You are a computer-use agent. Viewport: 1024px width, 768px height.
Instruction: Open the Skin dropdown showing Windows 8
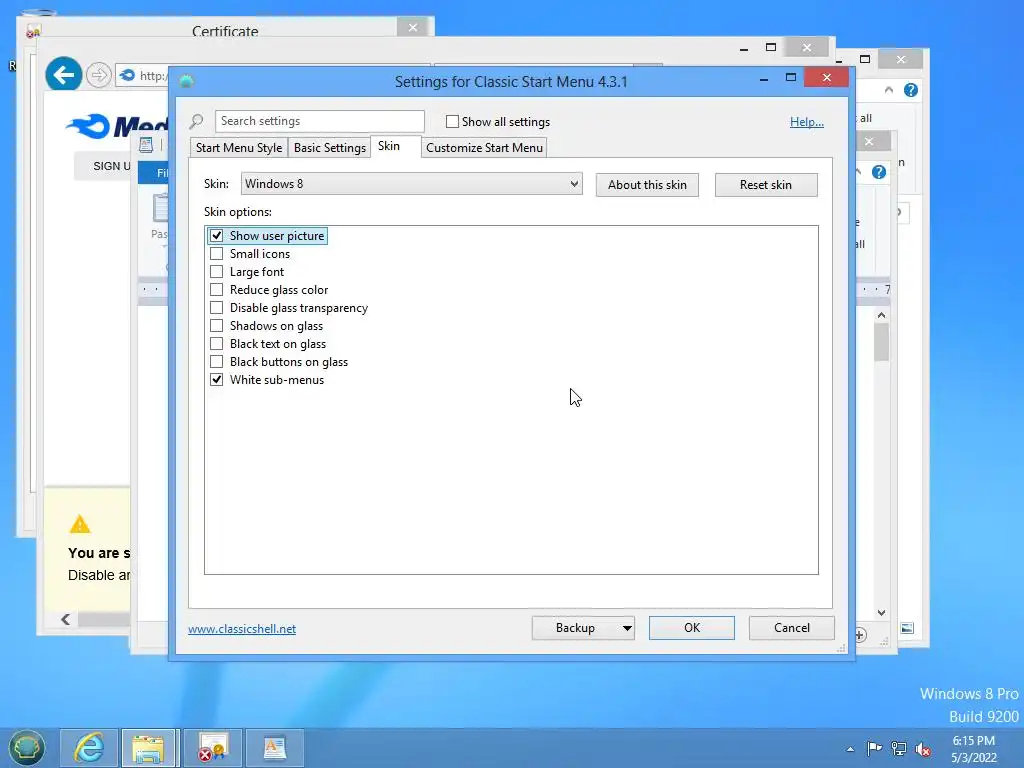coord(411,184)
